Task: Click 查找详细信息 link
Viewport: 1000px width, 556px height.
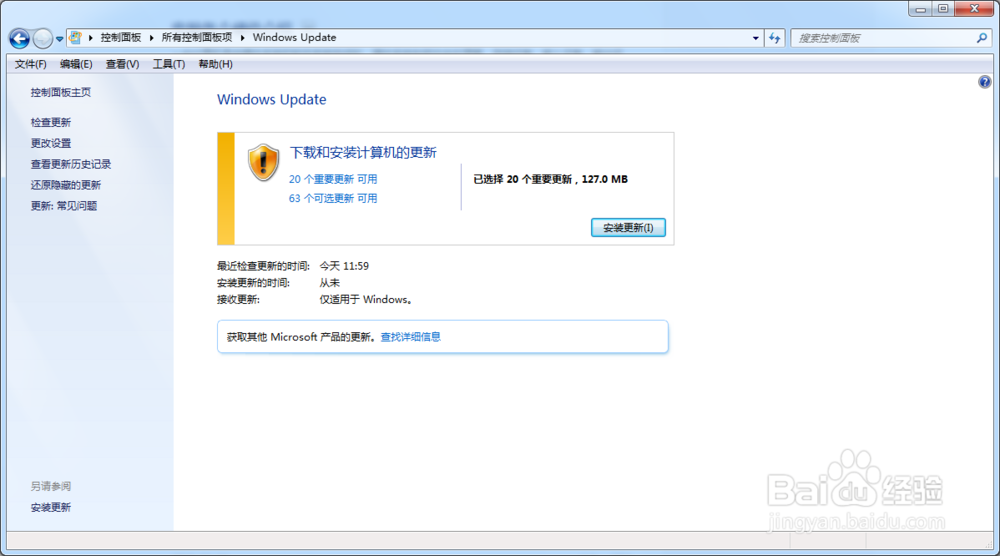Action: (411, 337)
